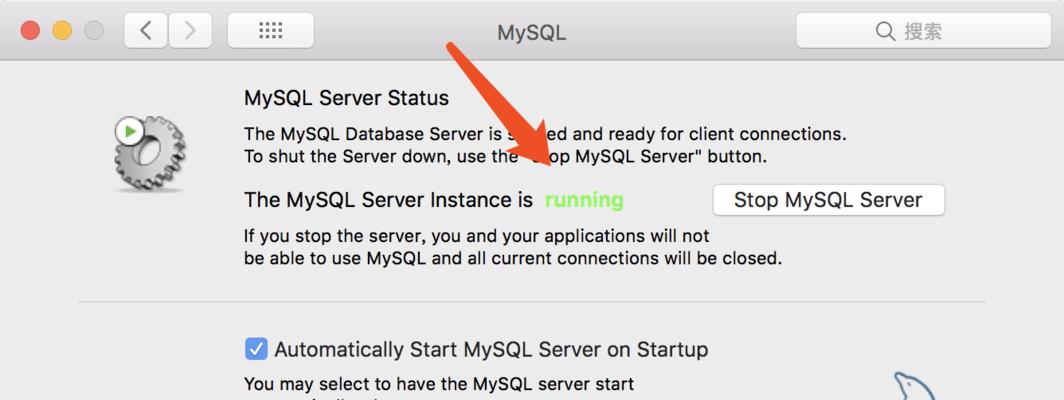The height and width of the screenshot is (400, 1064).
Task: Click the grey zoom window button
Action: pyautogui.click(x=94, y=31)
